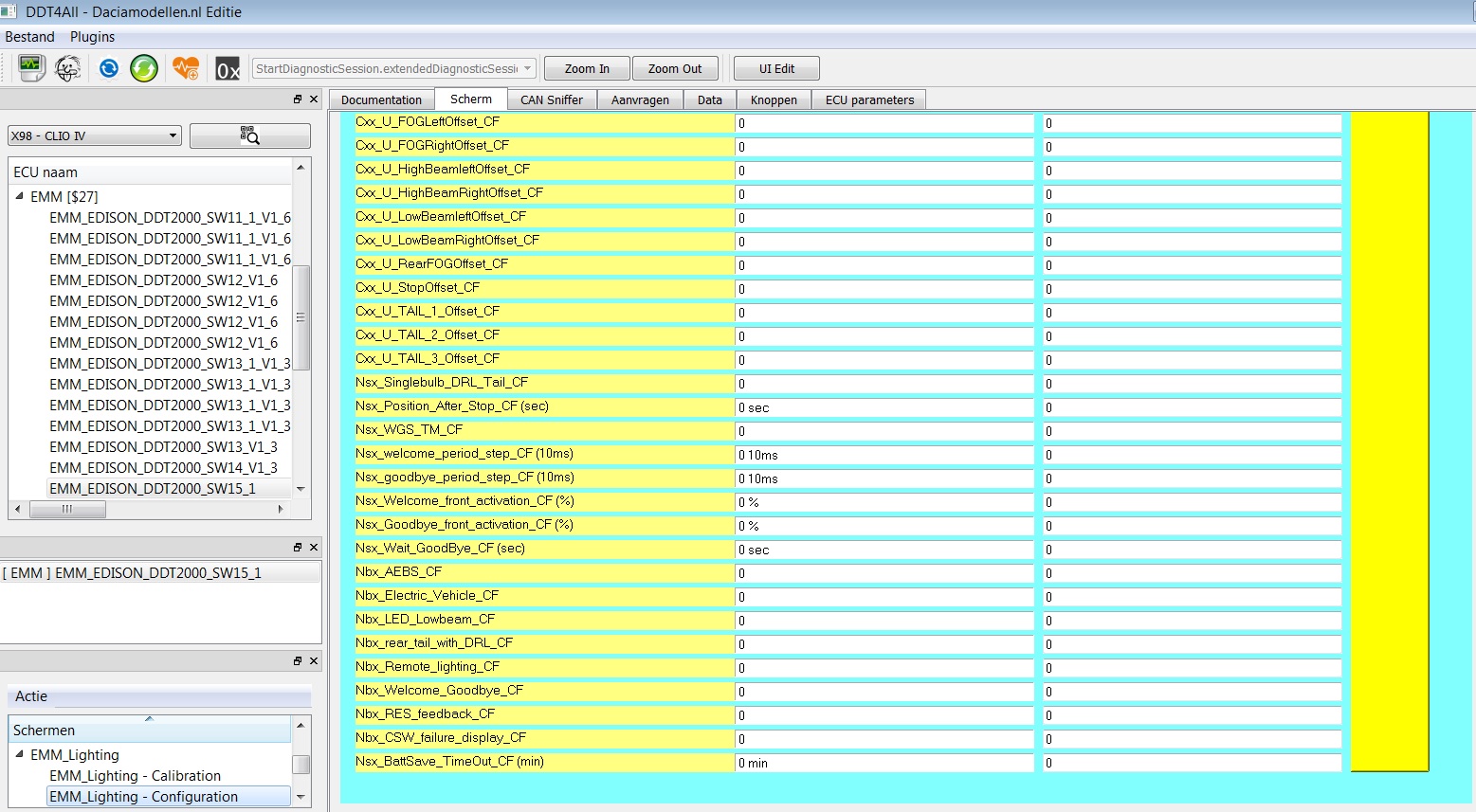Image resolution: width=1476 pixels, height=812 pixels.
Task: Click the blue circular refresh icon
Action: (x=108, y=68)
